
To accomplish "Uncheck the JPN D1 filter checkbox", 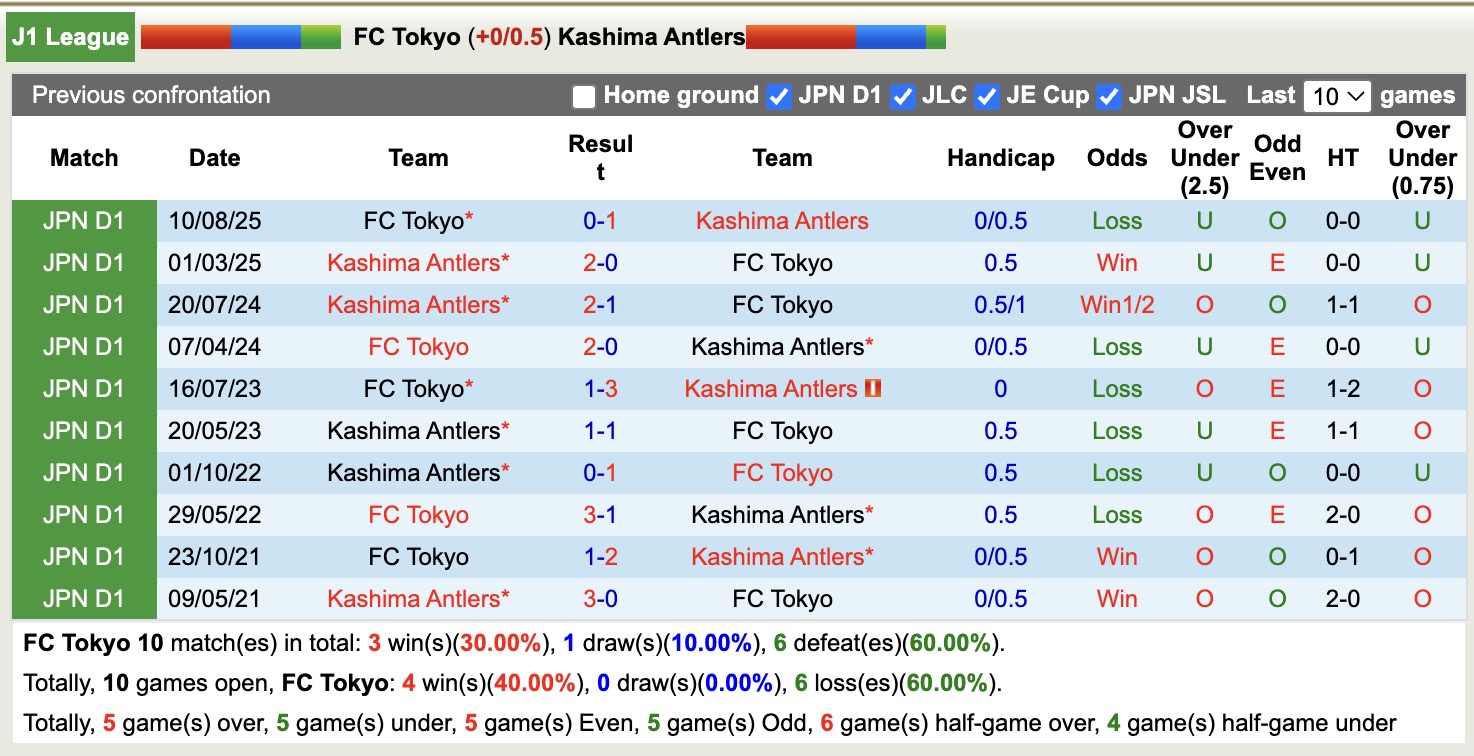I will 777,96.
